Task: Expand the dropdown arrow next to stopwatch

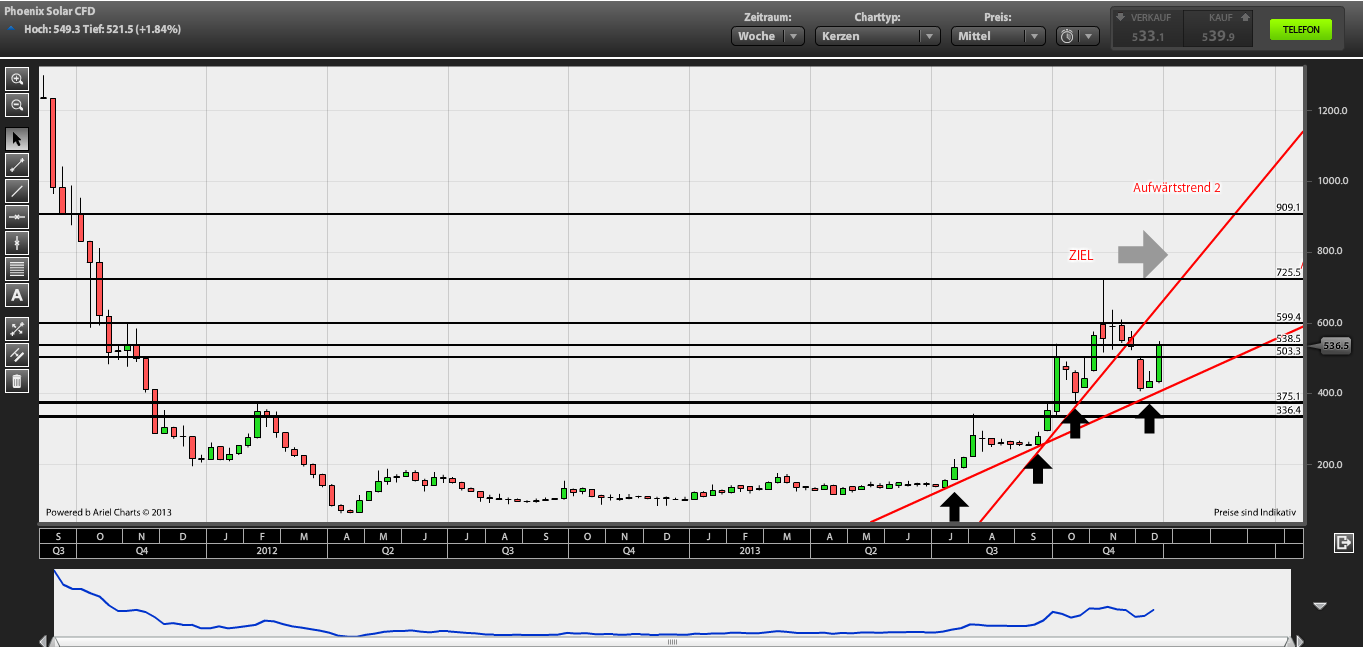Action: pyautogui.click(x=1089, y=36)
